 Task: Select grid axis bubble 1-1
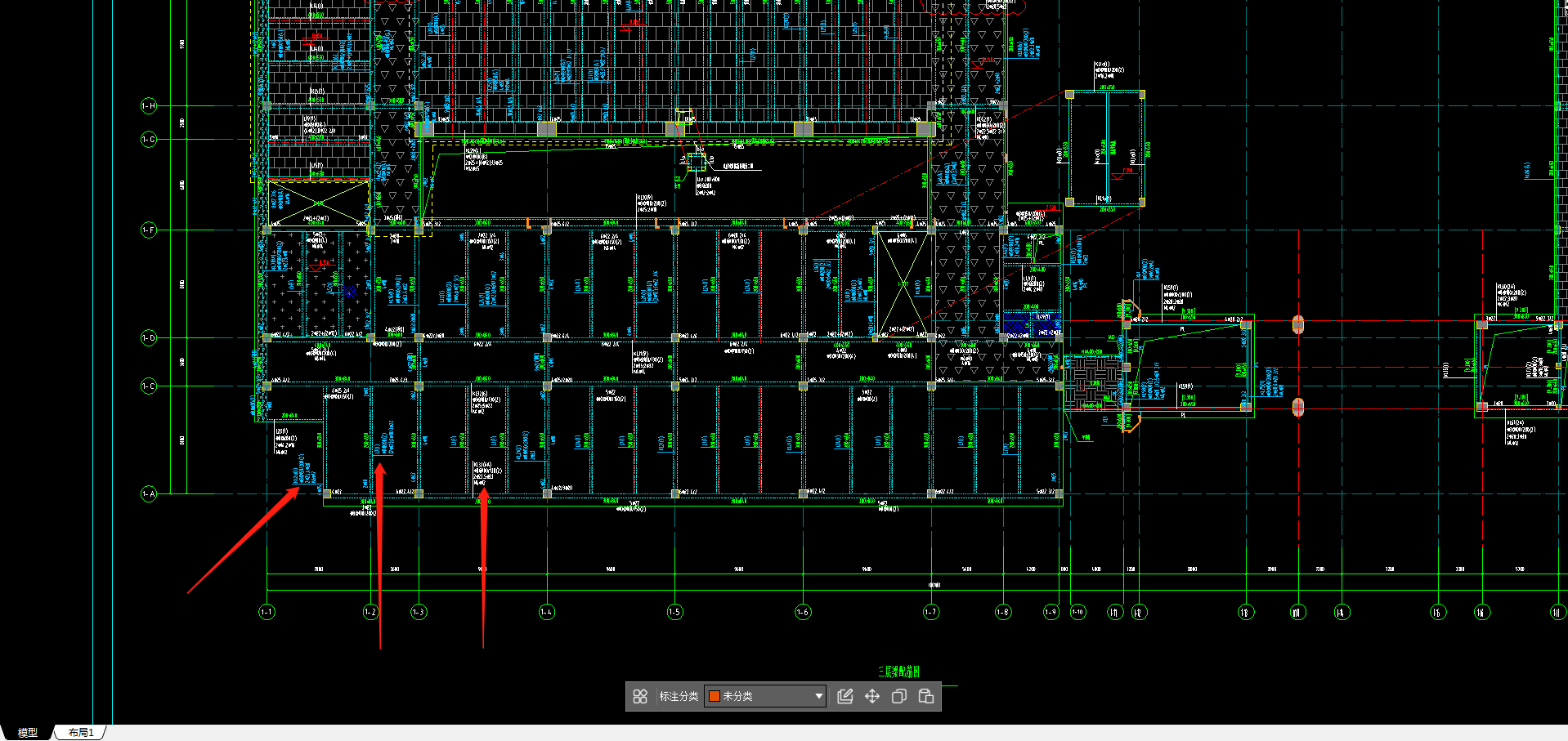(x=267, y=612)
